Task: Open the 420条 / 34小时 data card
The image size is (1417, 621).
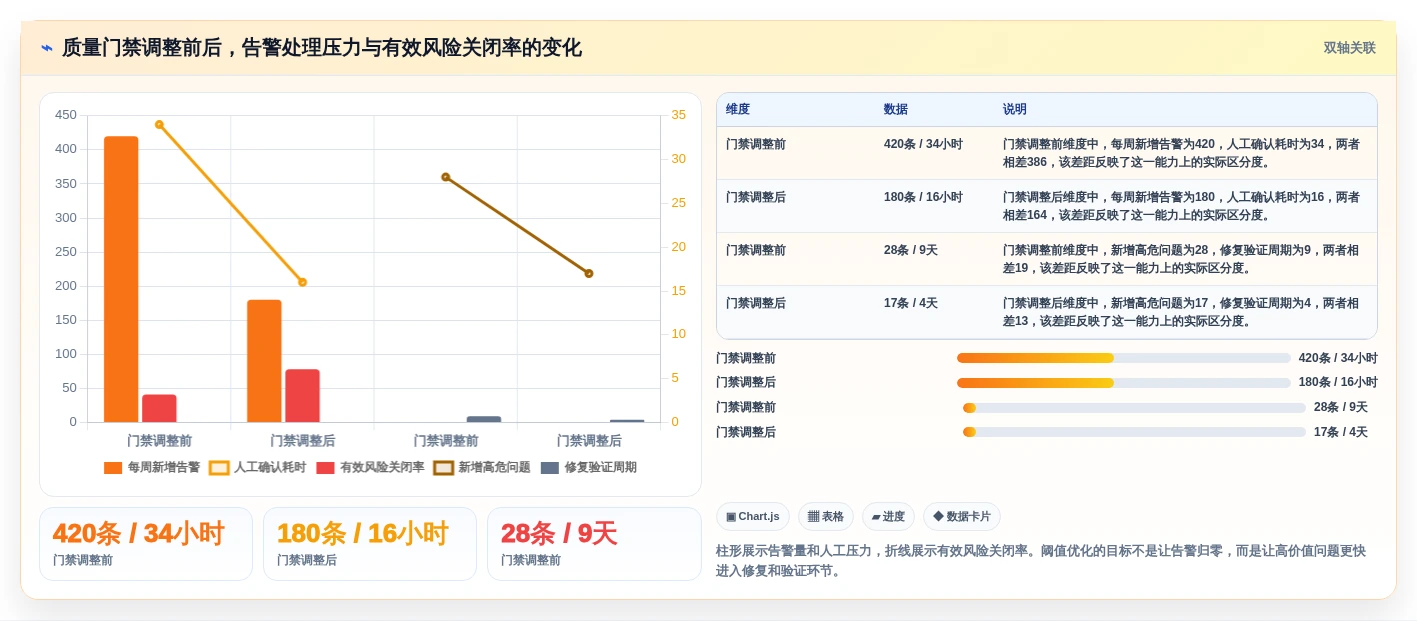Action: click(146, 544)
